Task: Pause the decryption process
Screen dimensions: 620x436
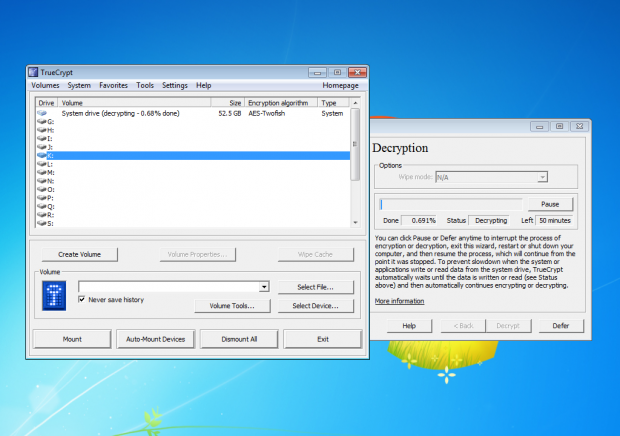Action: [x=550, y=204]
